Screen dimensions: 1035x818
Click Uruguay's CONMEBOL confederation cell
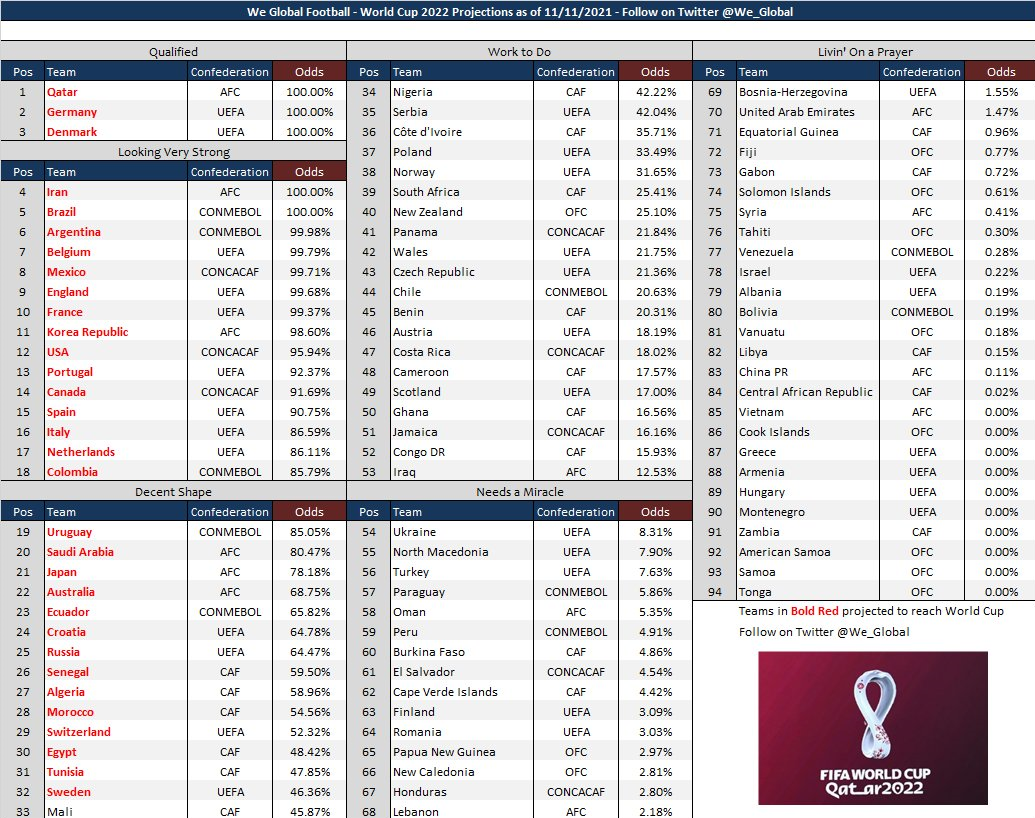point(230,532)
